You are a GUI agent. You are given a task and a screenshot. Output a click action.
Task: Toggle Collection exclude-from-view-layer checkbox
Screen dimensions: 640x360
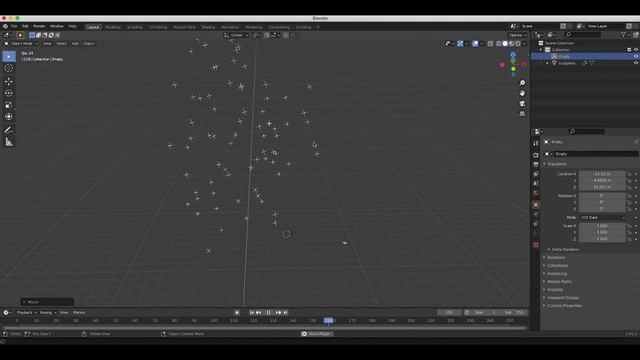tap(629, 50)
